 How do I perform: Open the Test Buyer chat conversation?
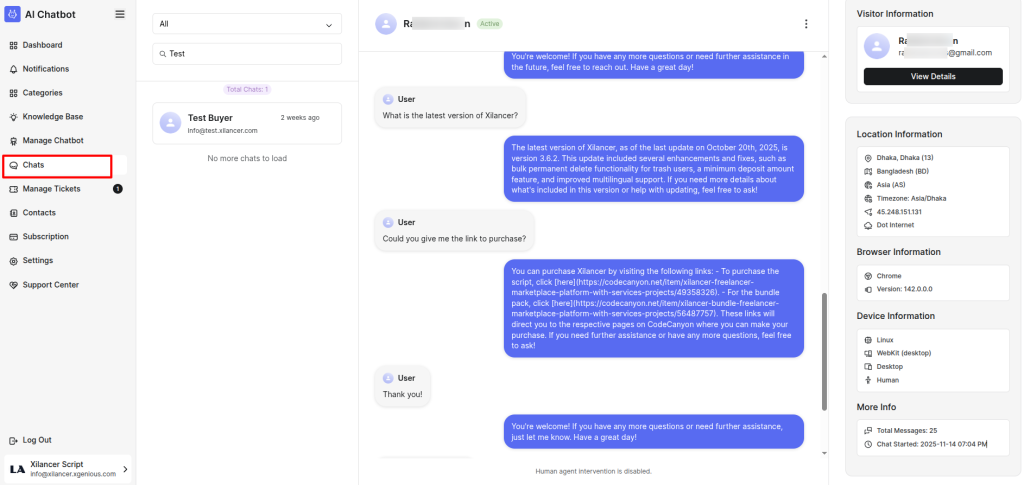(247, 123)
